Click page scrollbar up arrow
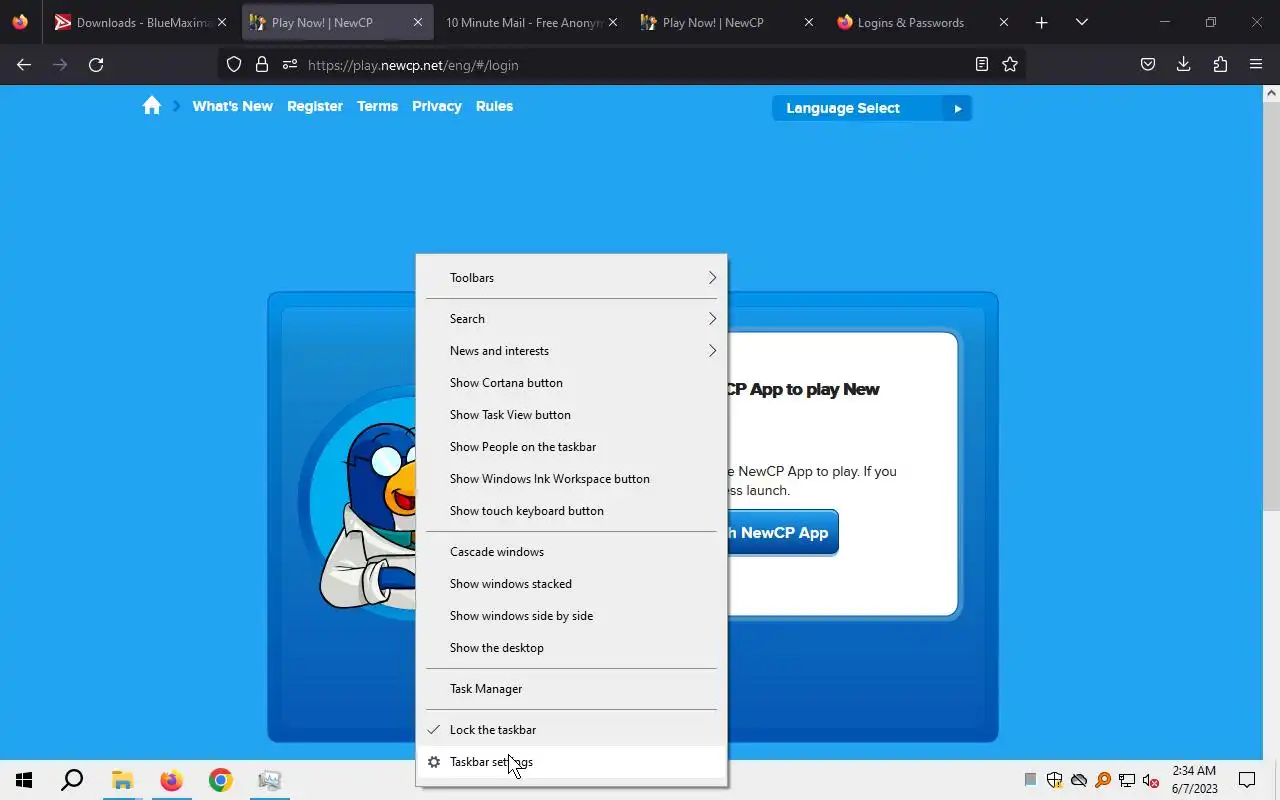The width and height of the screenshot is (1280, 800). pos(1271,93)
